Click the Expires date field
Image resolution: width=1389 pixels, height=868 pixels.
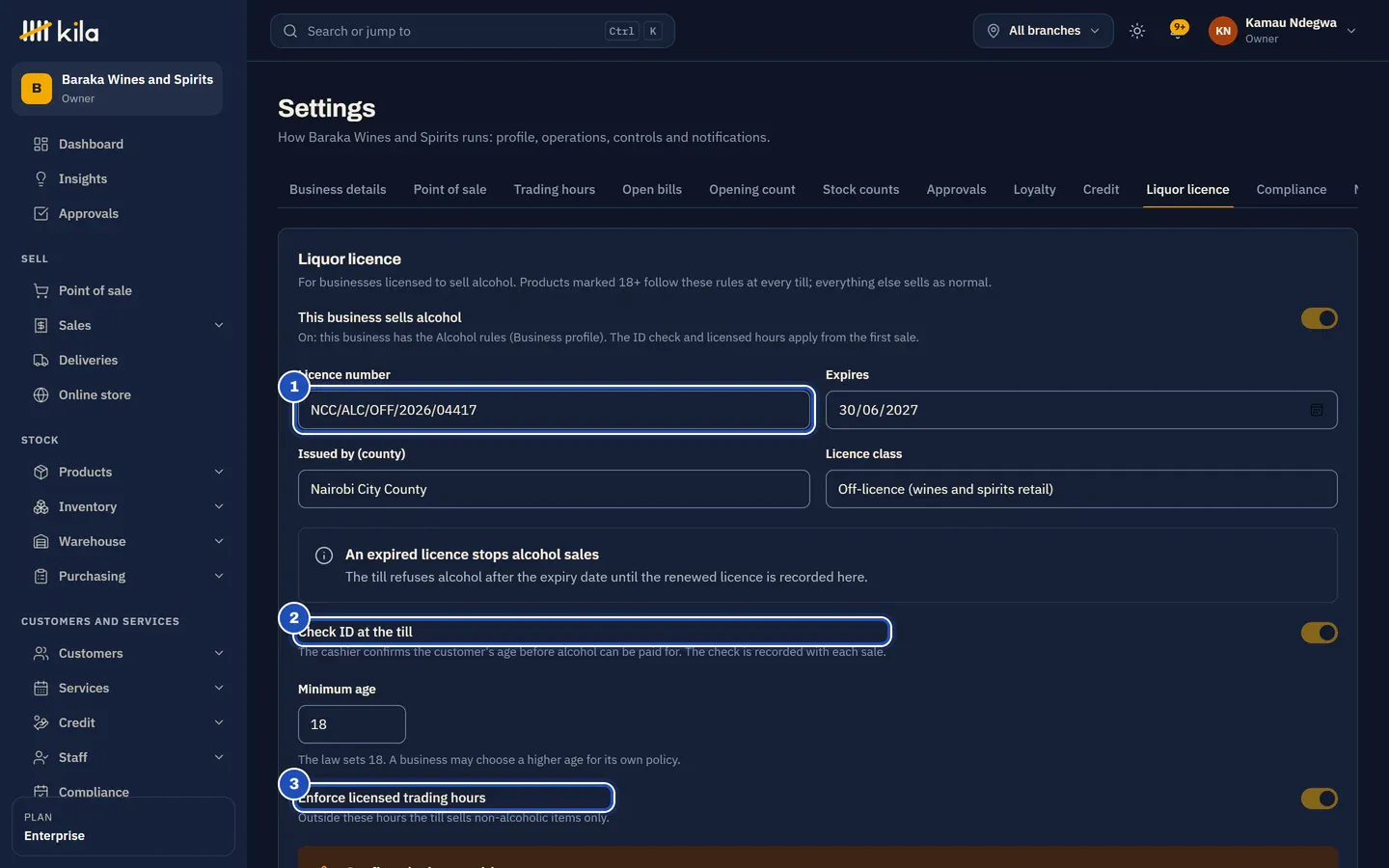(1081, 410)
